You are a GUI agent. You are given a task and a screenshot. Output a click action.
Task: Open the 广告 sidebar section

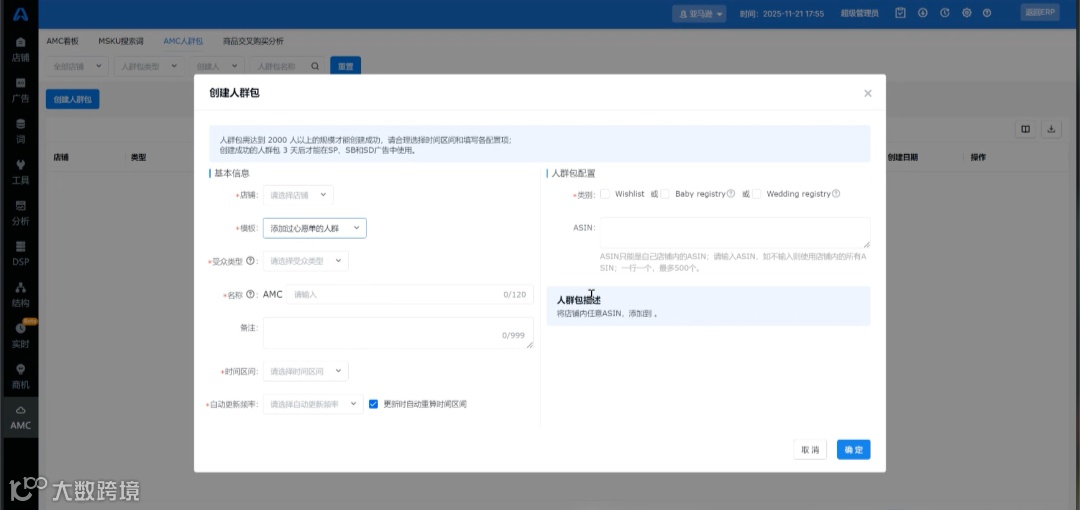pos(20,90)
